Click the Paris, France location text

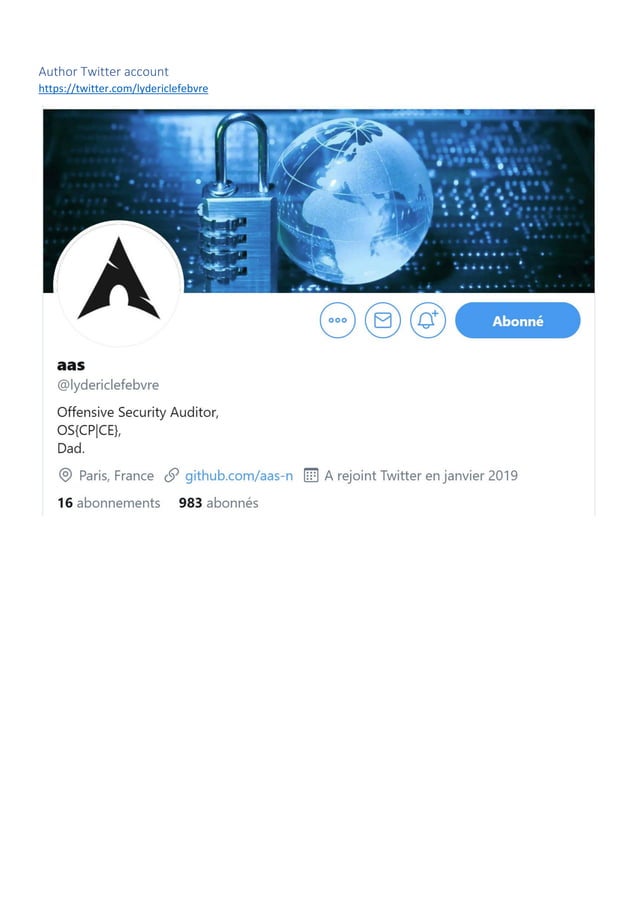[x=116, y=476]
